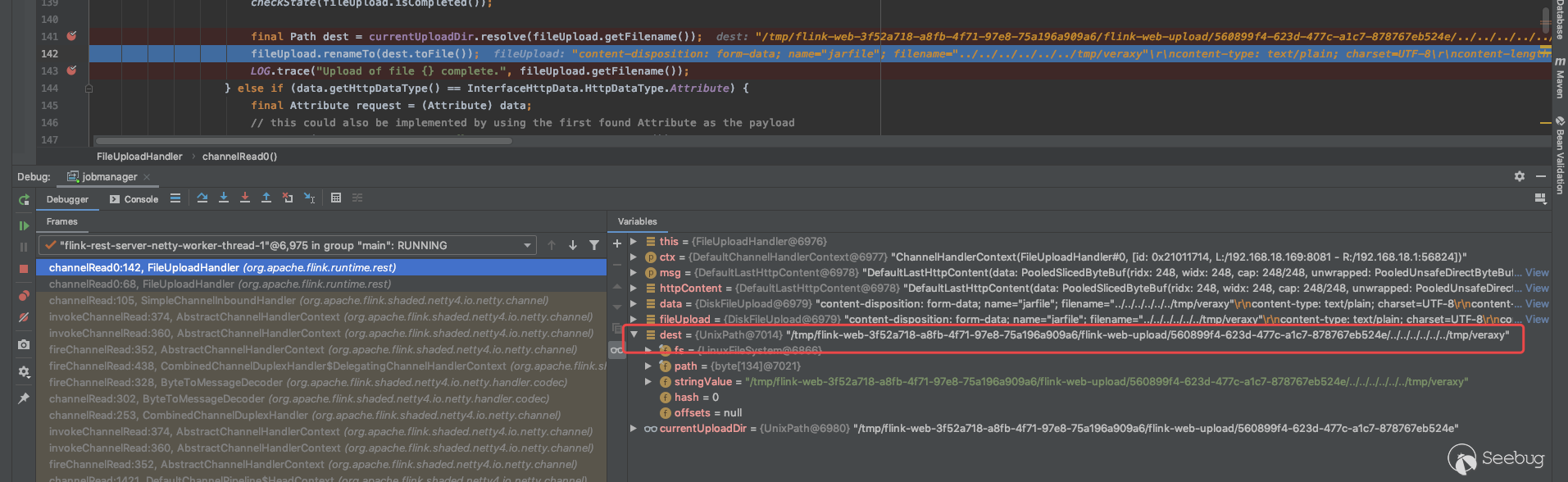Open the thread selector dropdown
The image size is (1568, 482).
[527, 245]
